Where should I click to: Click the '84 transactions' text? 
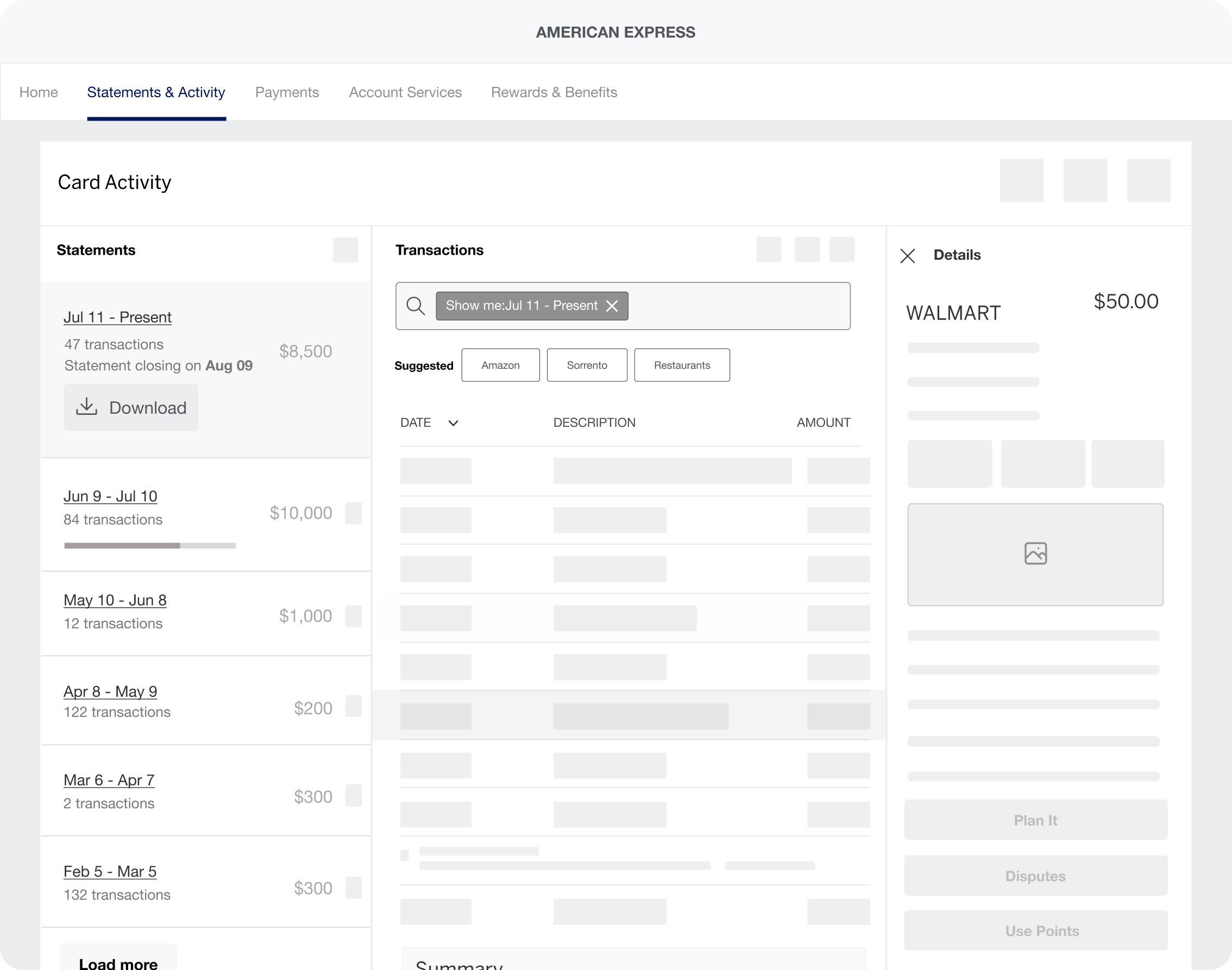pyautogui.click(x=113, y=519)
